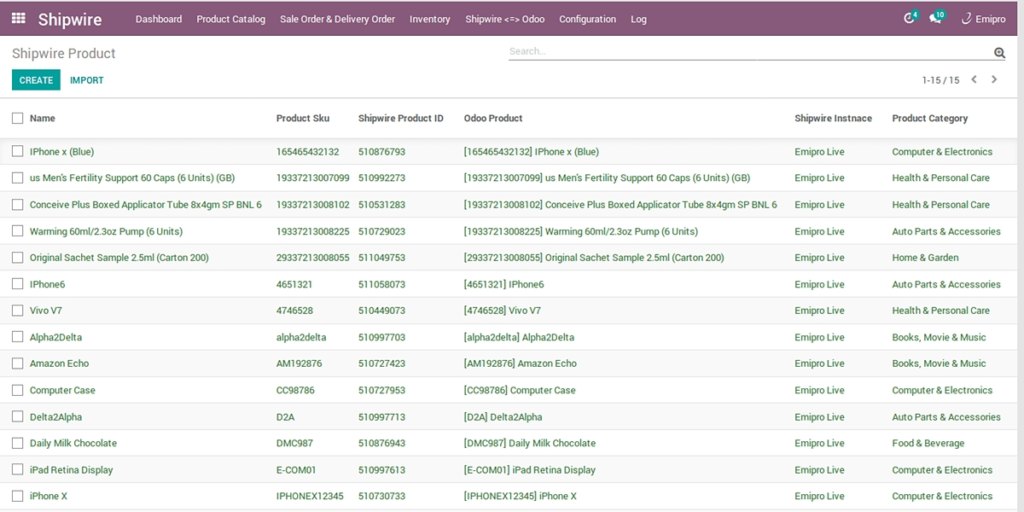Open the Emipro user menu
This screenshot has height=512, width=1024.
click(983, 19)
